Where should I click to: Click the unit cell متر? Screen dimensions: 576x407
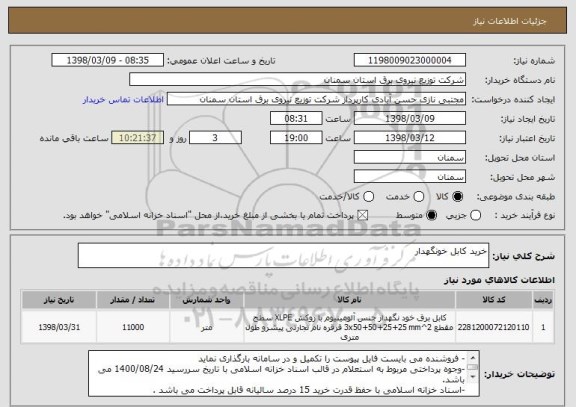(x=206, y=327)
